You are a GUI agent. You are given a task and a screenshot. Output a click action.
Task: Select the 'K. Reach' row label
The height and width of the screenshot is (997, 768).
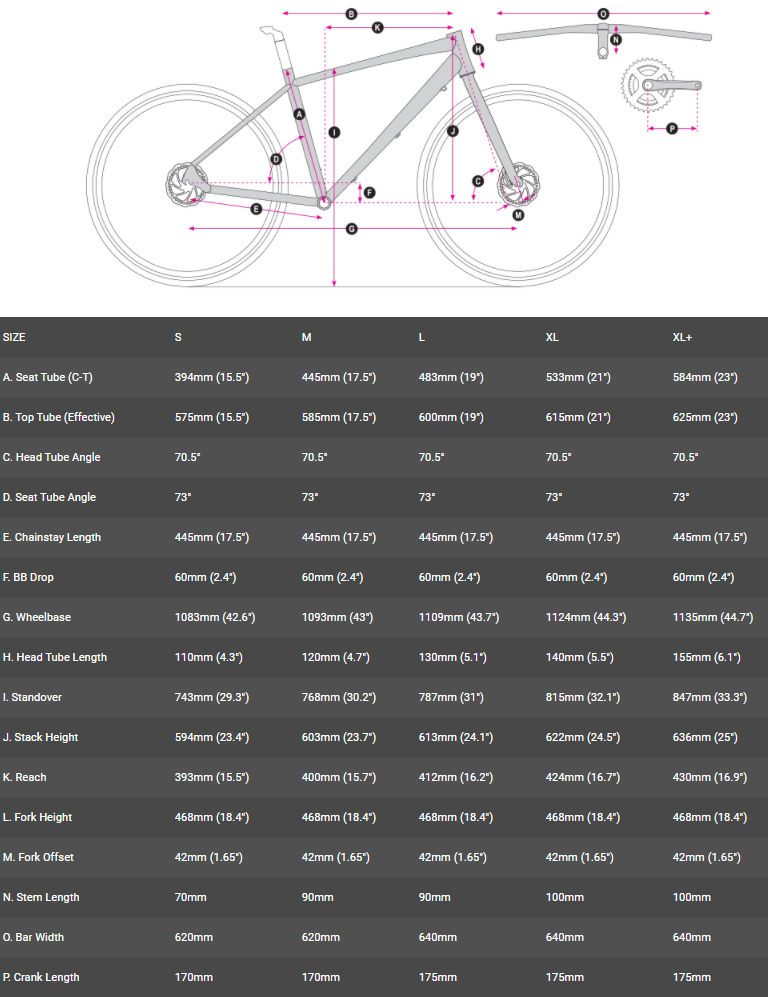(x=25, y=778)
